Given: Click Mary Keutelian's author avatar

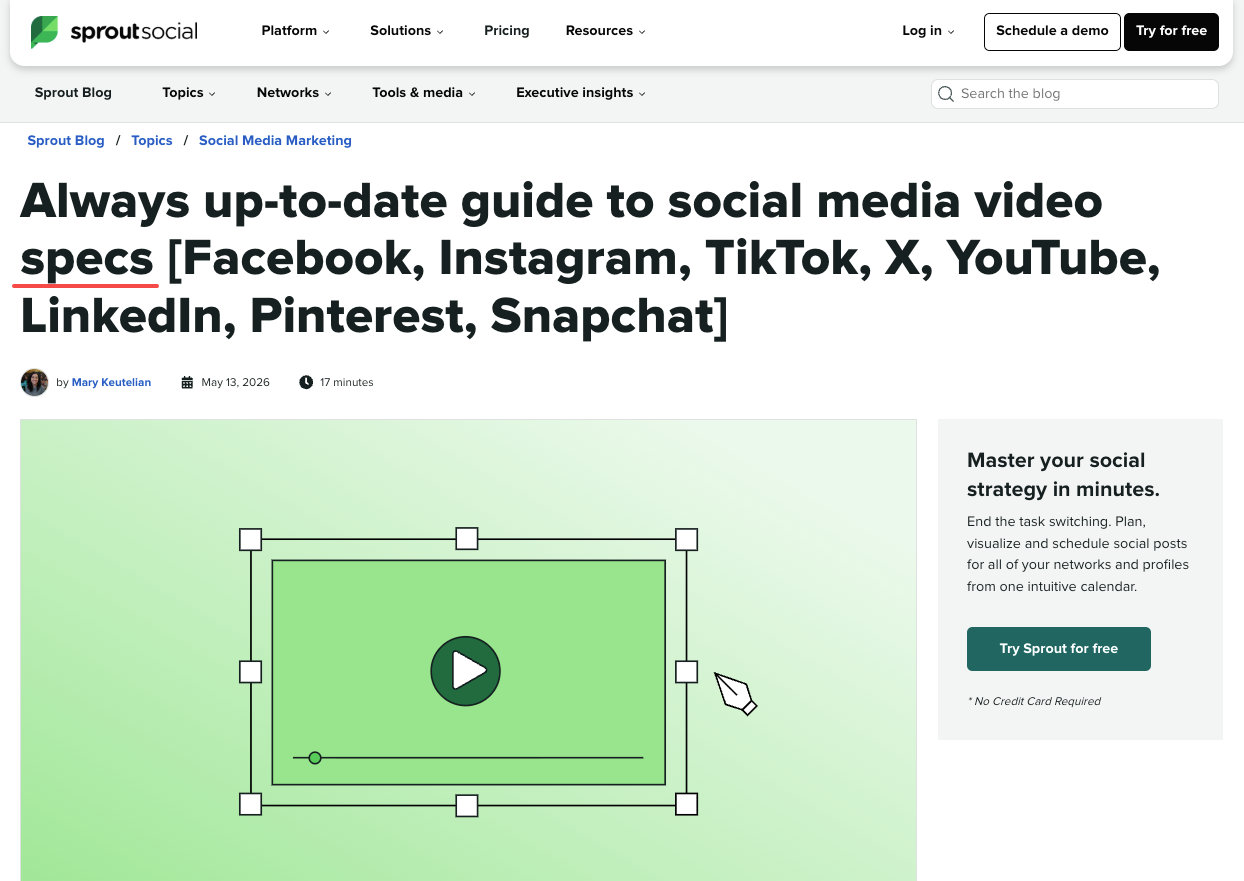Looking at the screenshot, I should coord(34,382).
